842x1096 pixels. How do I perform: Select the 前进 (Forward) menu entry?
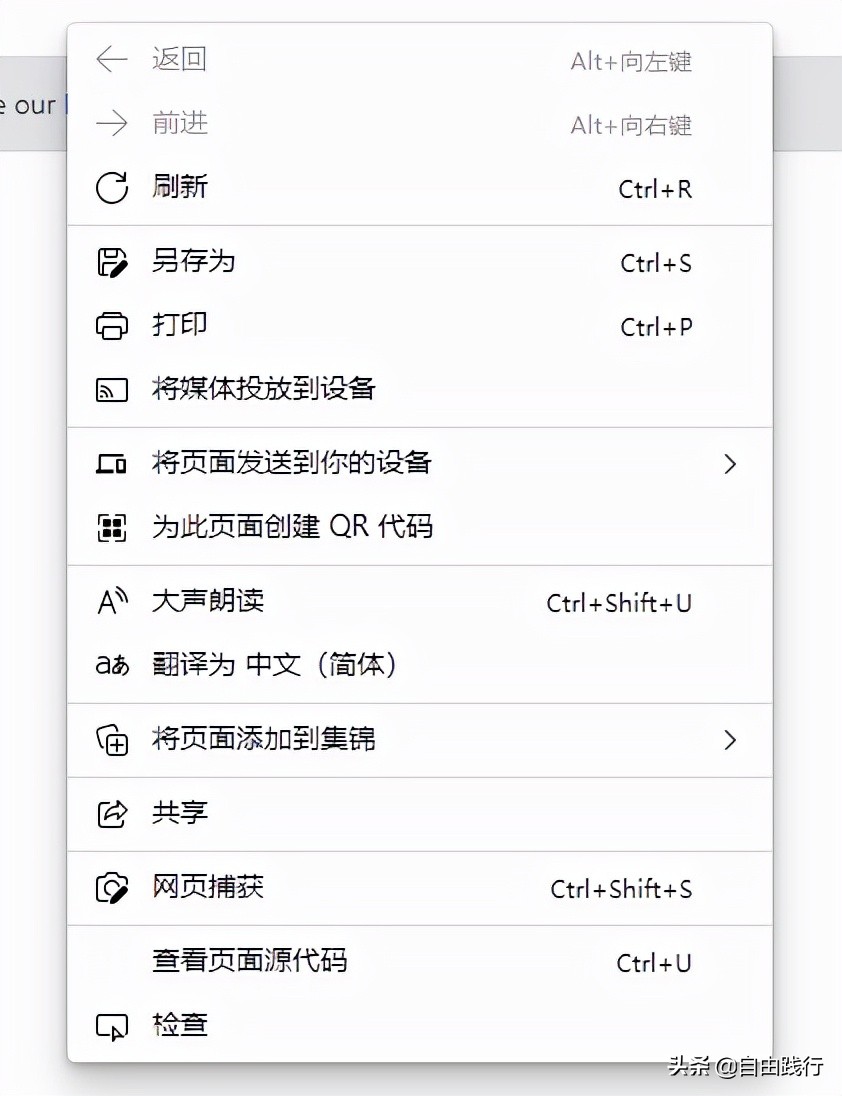coord(180,124)
